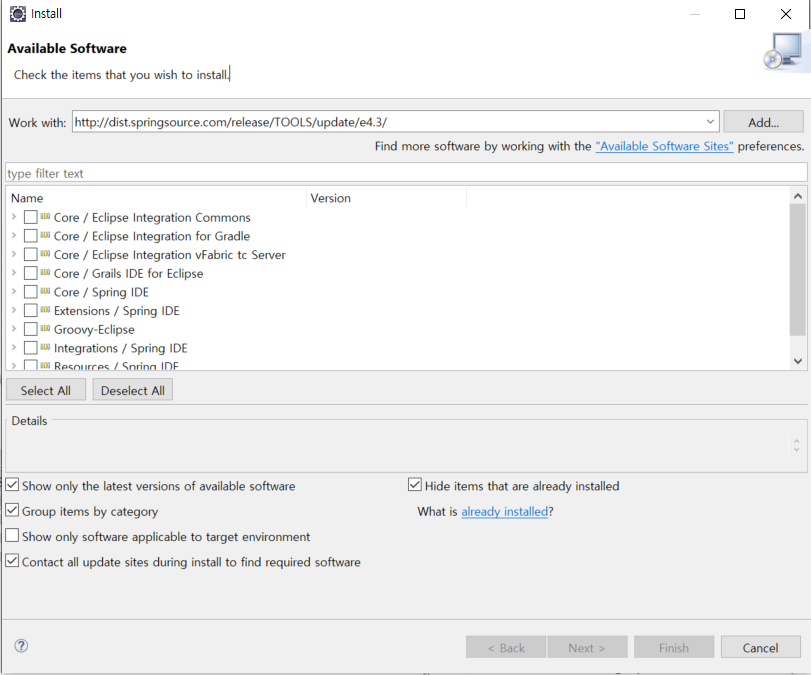Open the Work with dropdown arrow
811x675 pixels.
click(710, 122)
